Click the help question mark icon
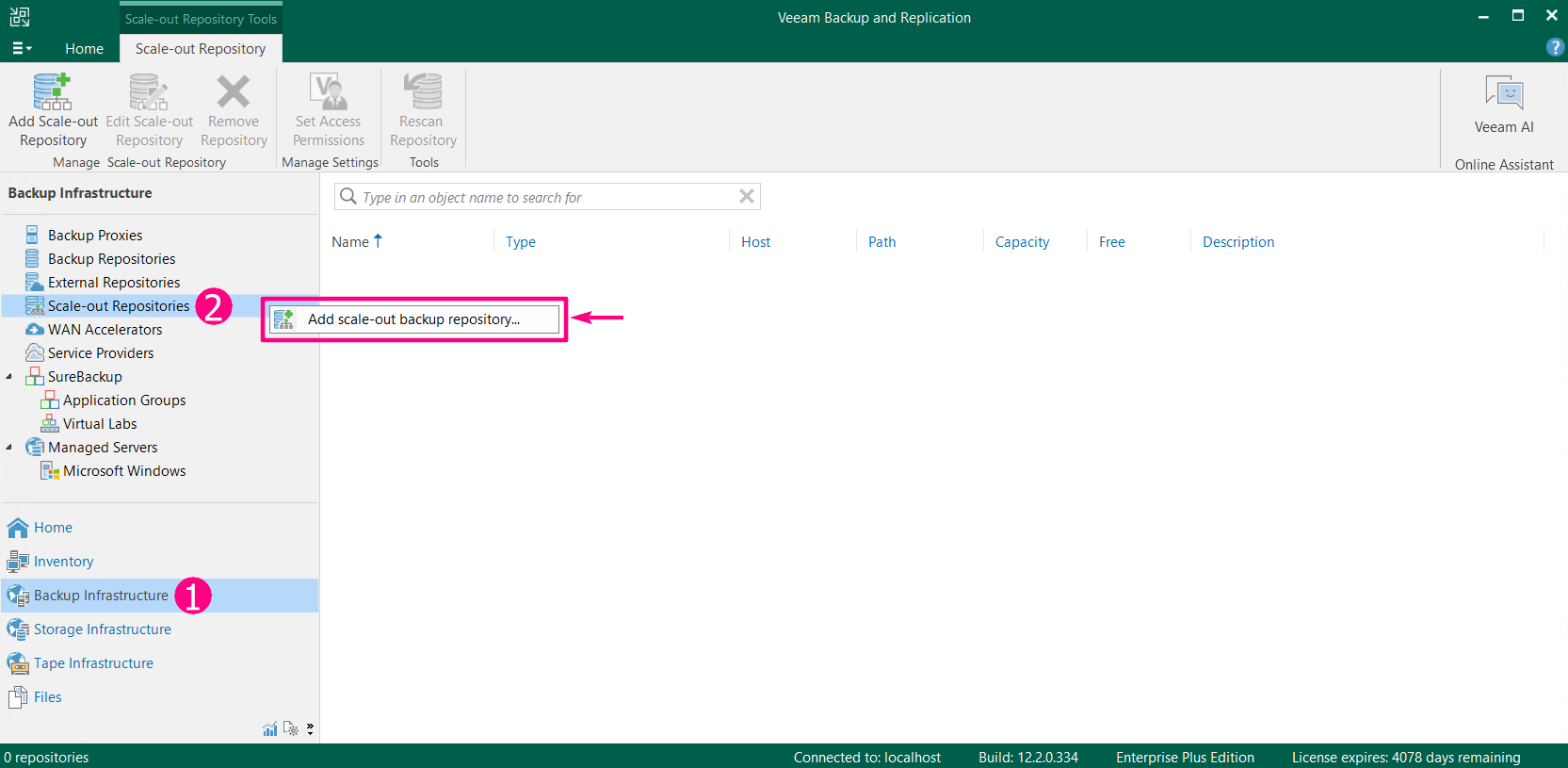1568x768 pixels. click(1555, 47)
